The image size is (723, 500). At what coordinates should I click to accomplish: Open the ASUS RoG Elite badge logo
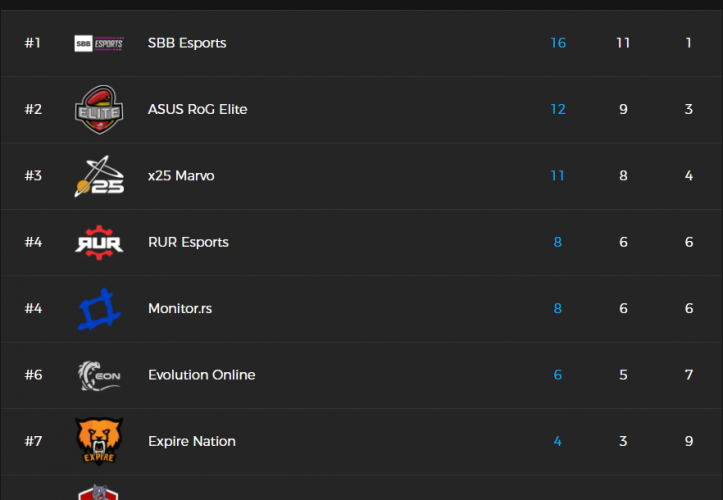(99, 109)
